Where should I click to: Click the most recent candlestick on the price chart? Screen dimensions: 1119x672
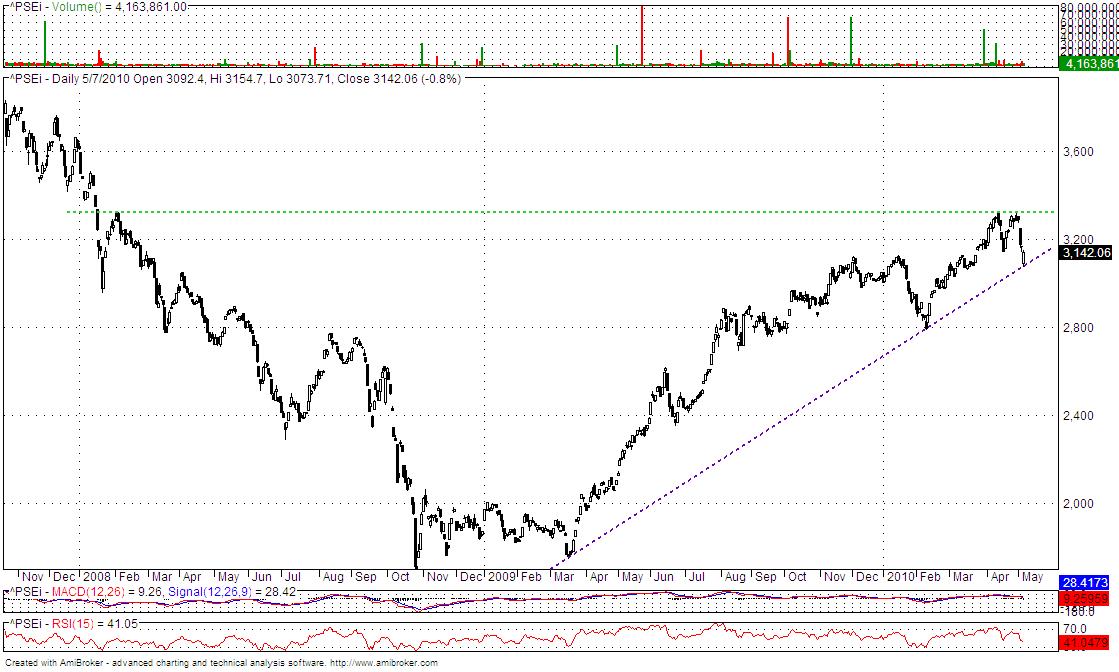[x=1025, y=255]
